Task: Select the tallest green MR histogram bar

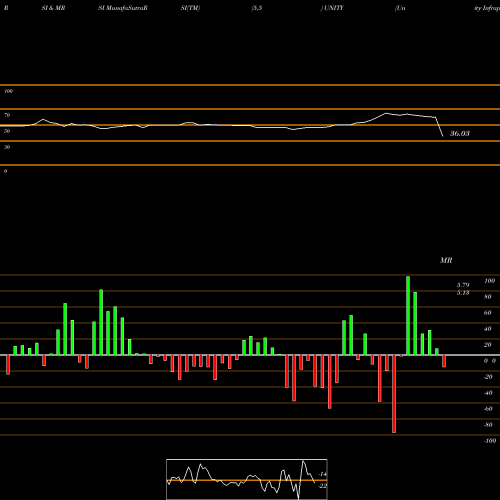Action: point(408,316)
